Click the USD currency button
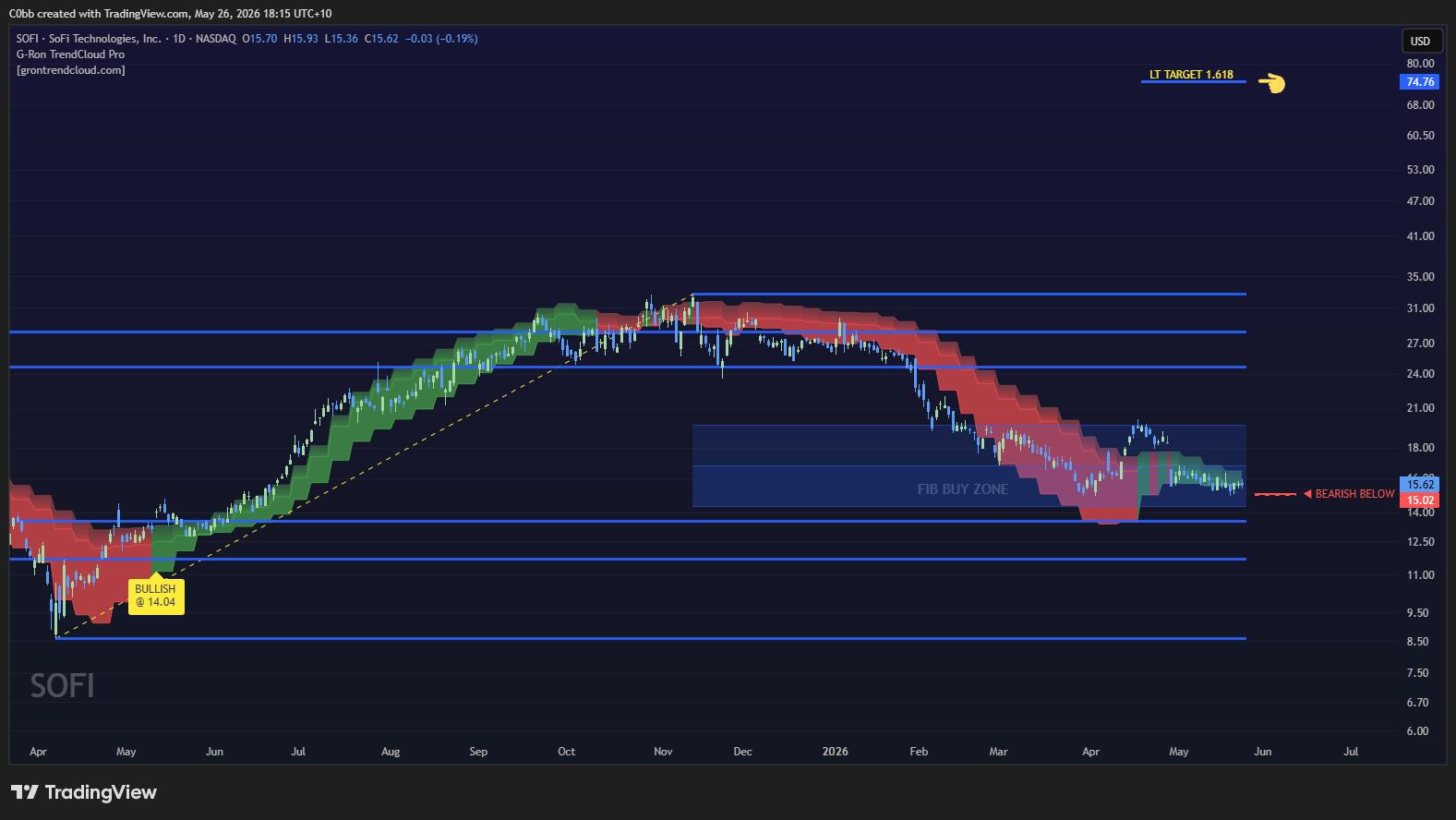The height and width of the screenshot is (820, 1456). (1420, 41)
